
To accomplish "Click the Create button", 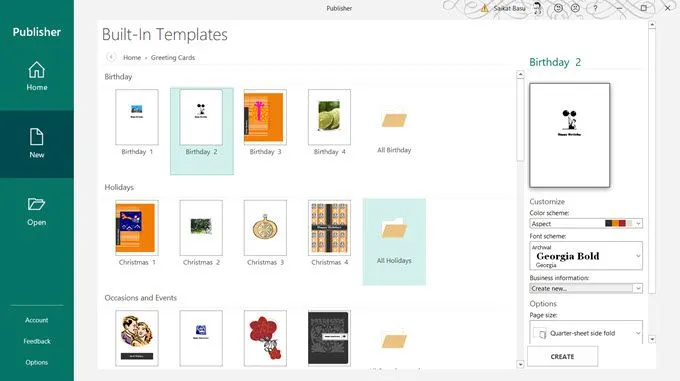I will (x=562, y=356).
